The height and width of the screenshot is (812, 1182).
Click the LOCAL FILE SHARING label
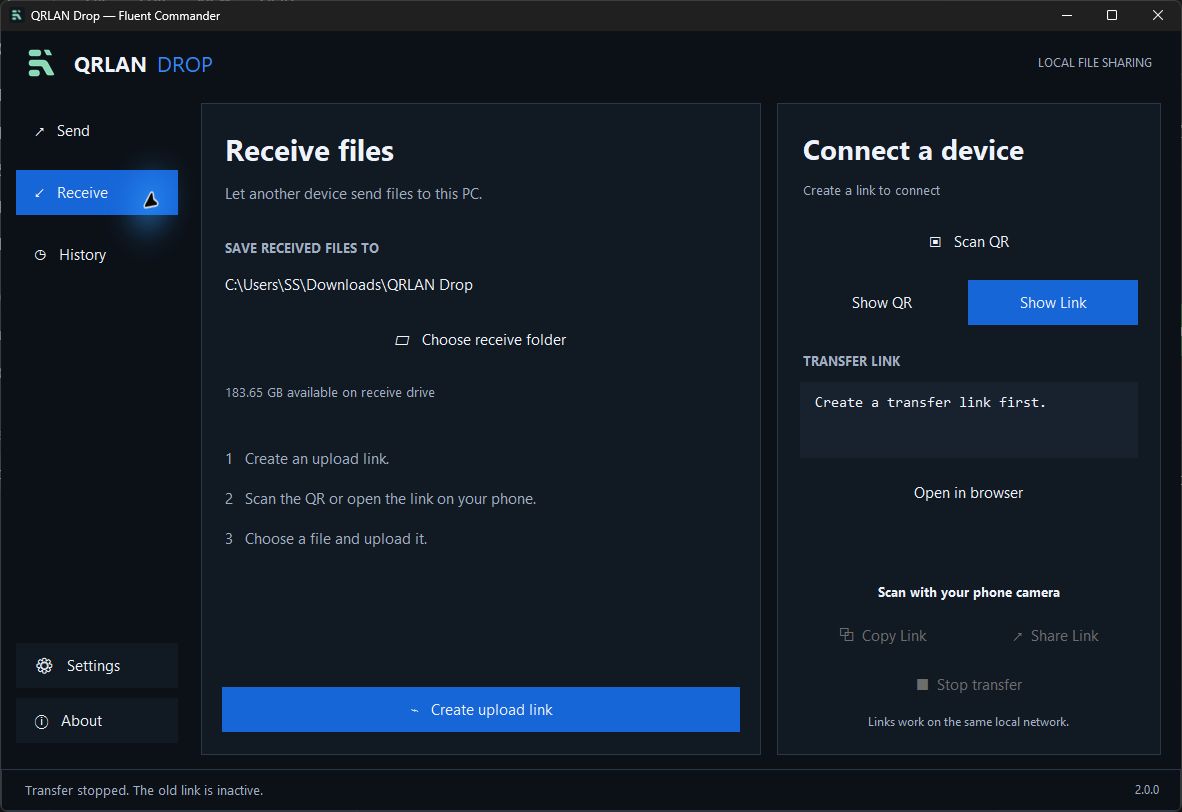point(1095,63)
